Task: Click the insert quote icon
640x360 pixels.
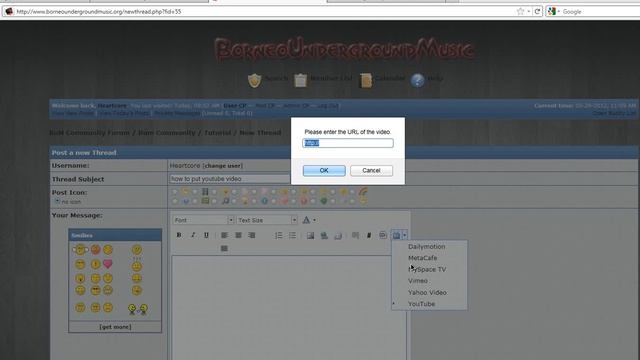Action: (x=356, y=235)
